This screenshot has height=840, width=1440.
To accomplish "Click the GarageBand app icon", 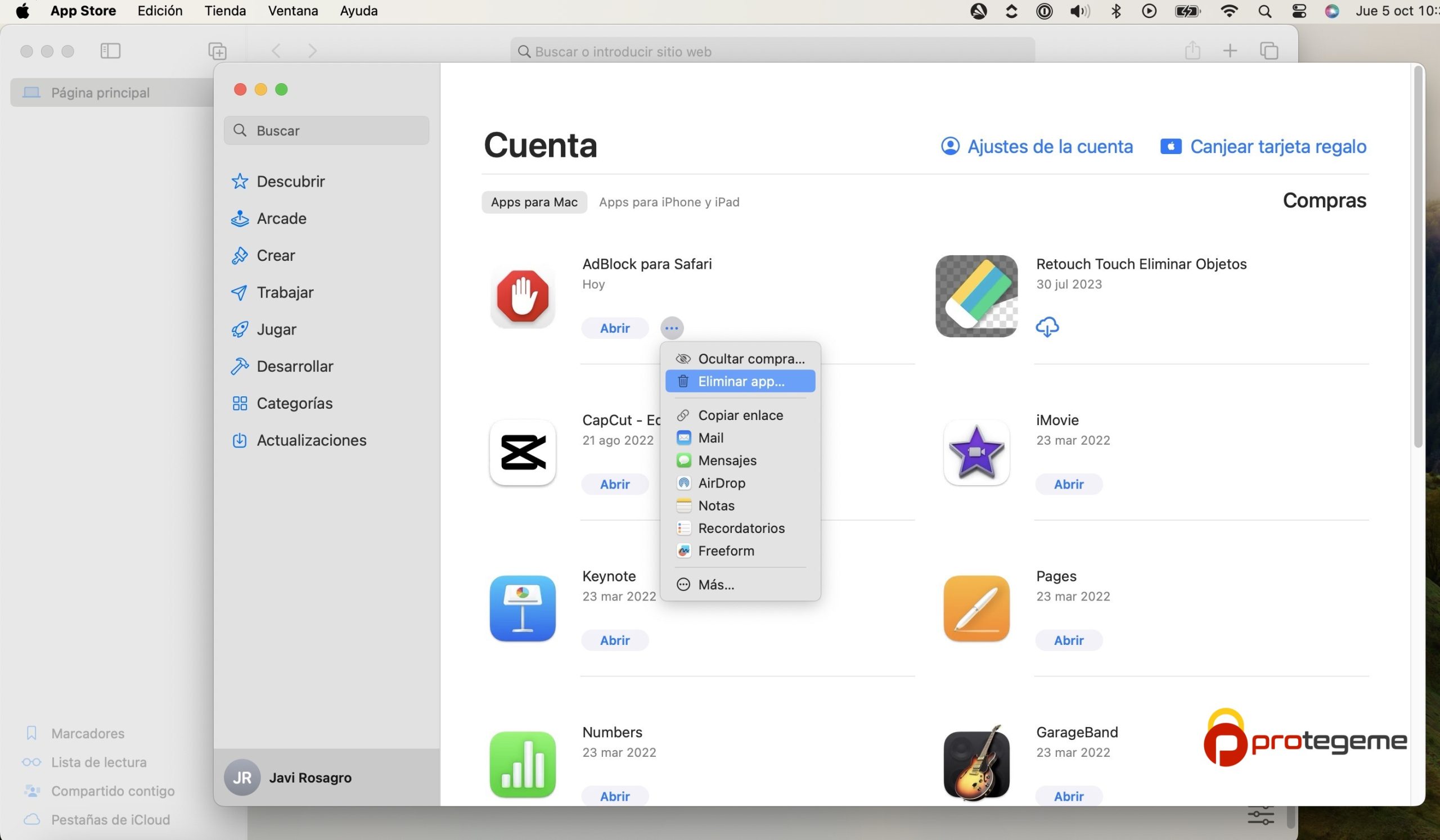I will 976,764.
